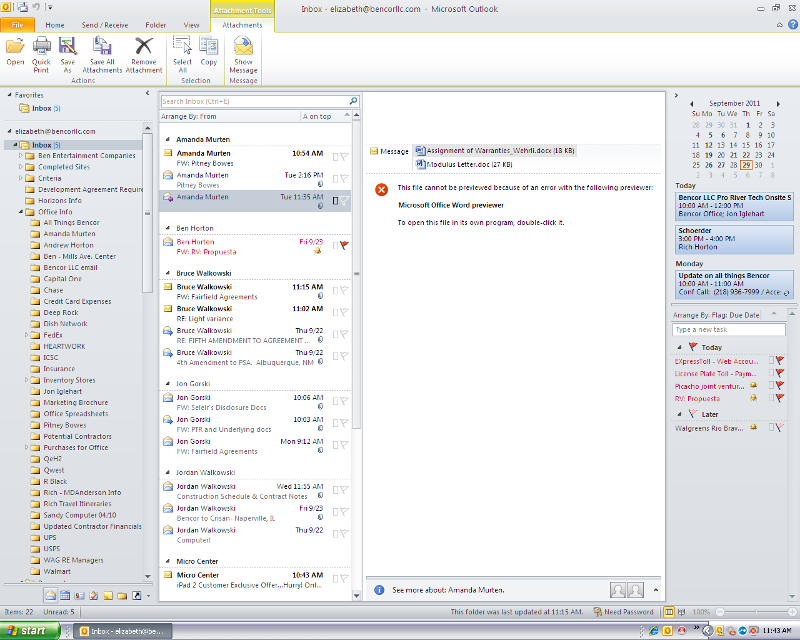Click in Search Inbox field
800x640 pixels.
254,101
